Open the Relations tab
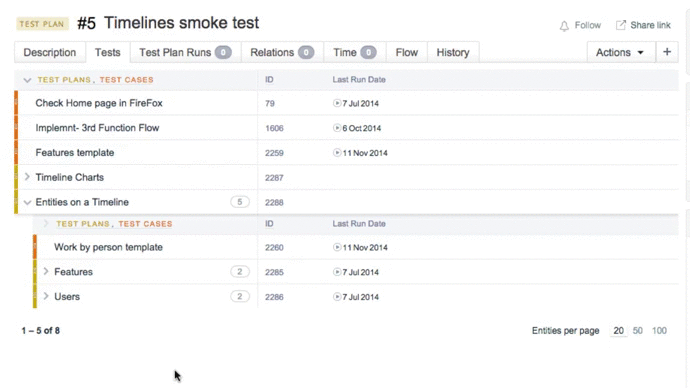Viewport: 690px width, 388px height. 282,52
